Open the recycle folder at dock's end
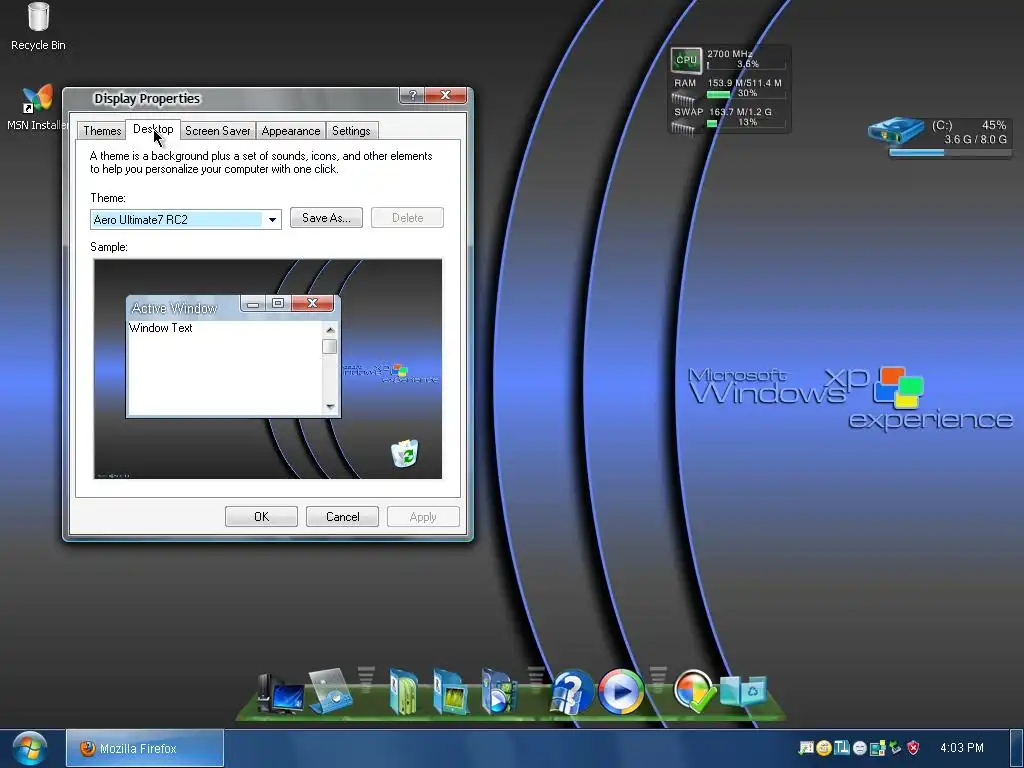This screenshot has width=1024, height=768. click(x=743, y=690)
